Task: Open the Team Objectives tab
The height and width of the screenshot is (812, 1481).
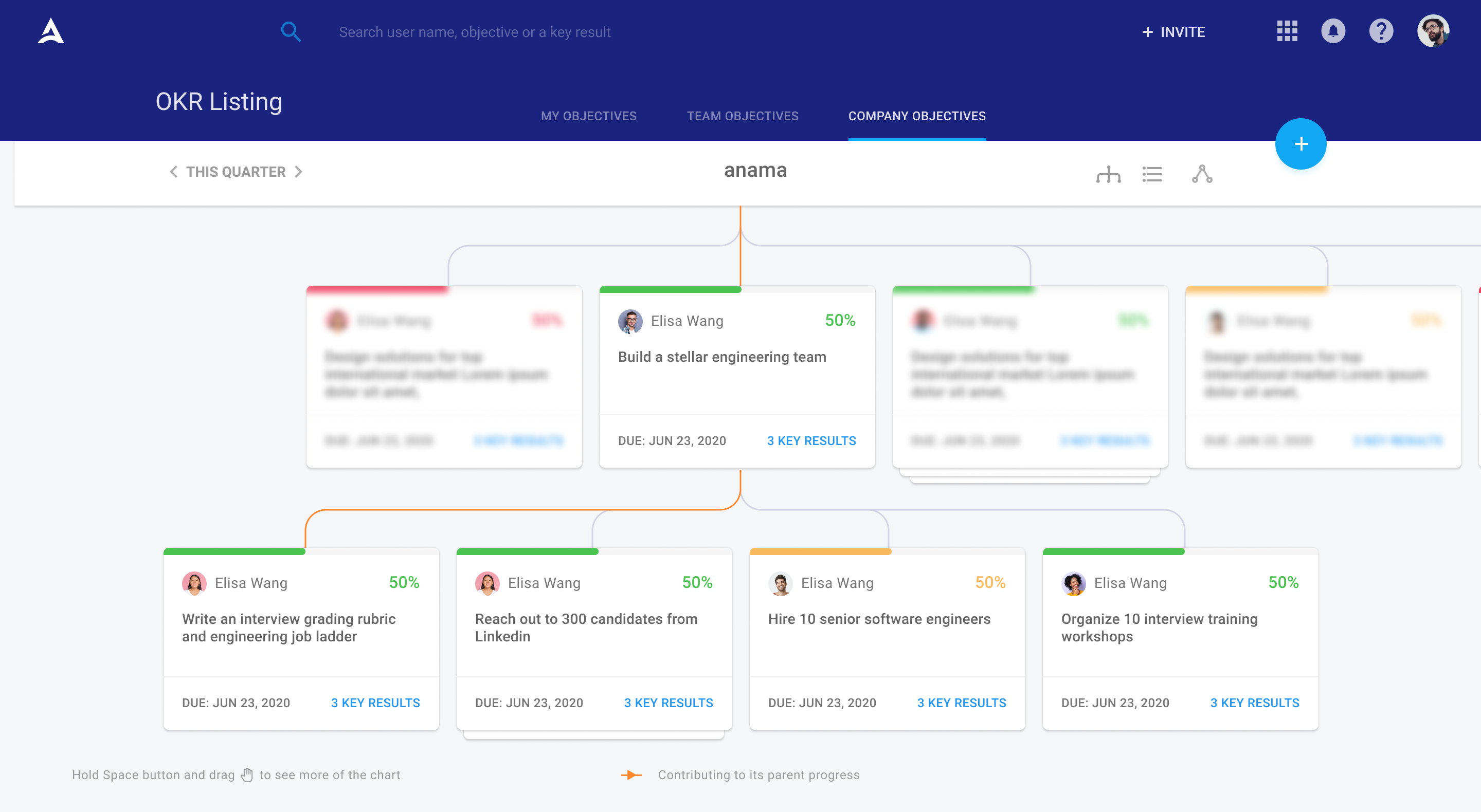Action: tap(742, 116)
